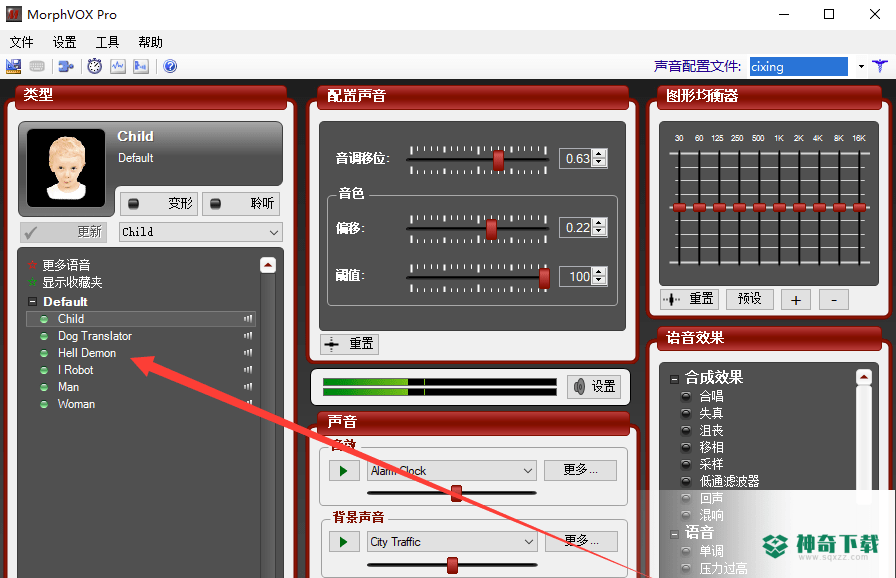Open the 帮助 menu
Screen dimensions: 896x578
point(150,42)
